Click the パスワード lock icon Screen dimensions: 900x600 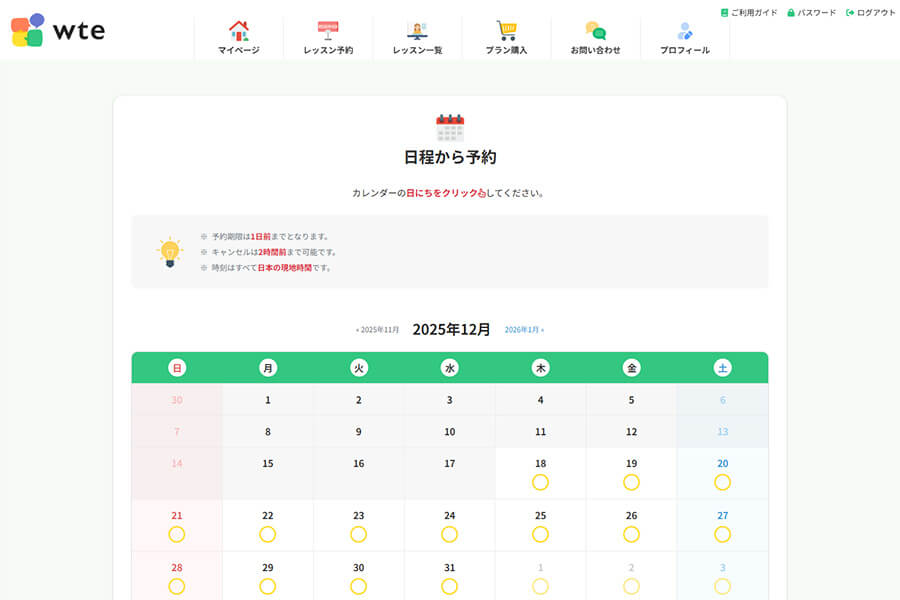point(790,13)
